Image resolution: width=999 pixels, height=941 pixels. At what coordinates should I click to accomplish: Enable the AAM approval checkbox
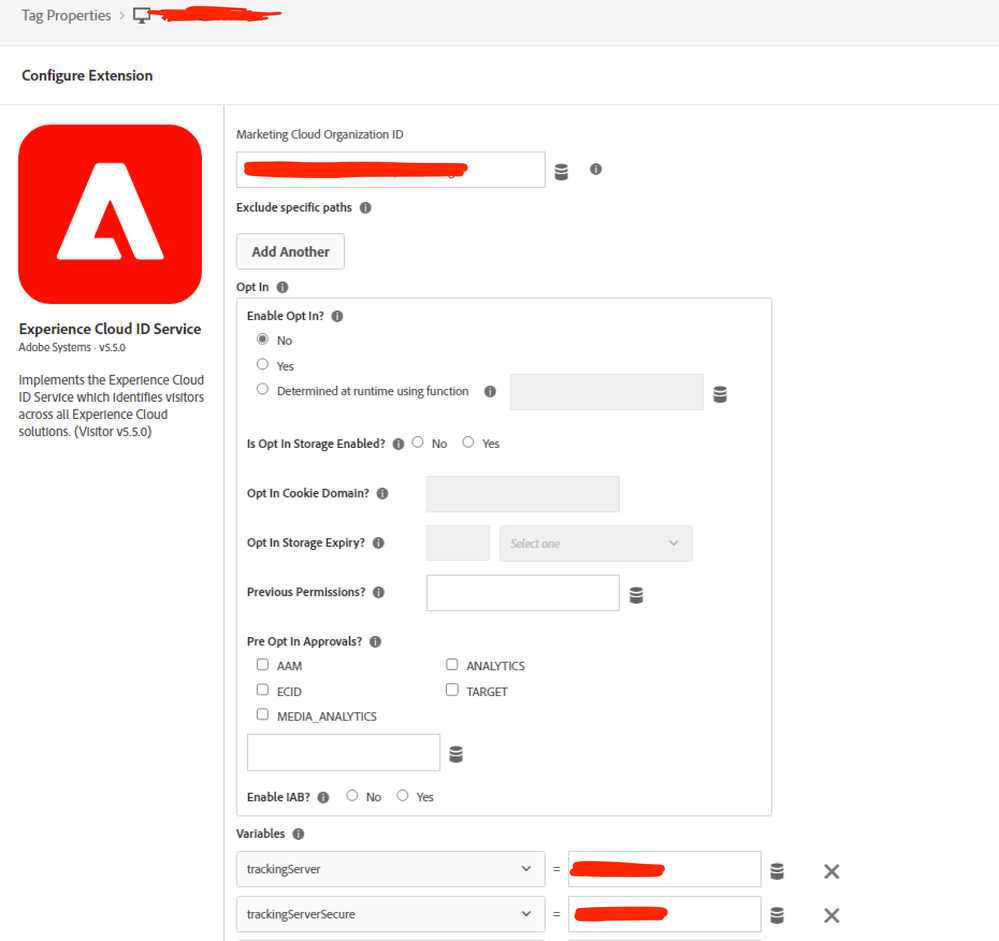[x=263, y=665]
